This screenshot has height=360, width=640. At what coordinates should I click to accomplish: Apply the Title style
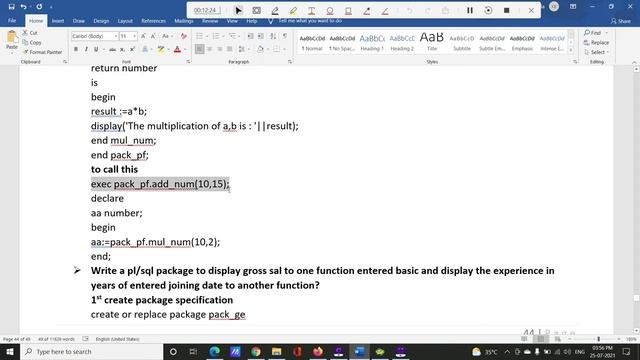tap(432, 42)
